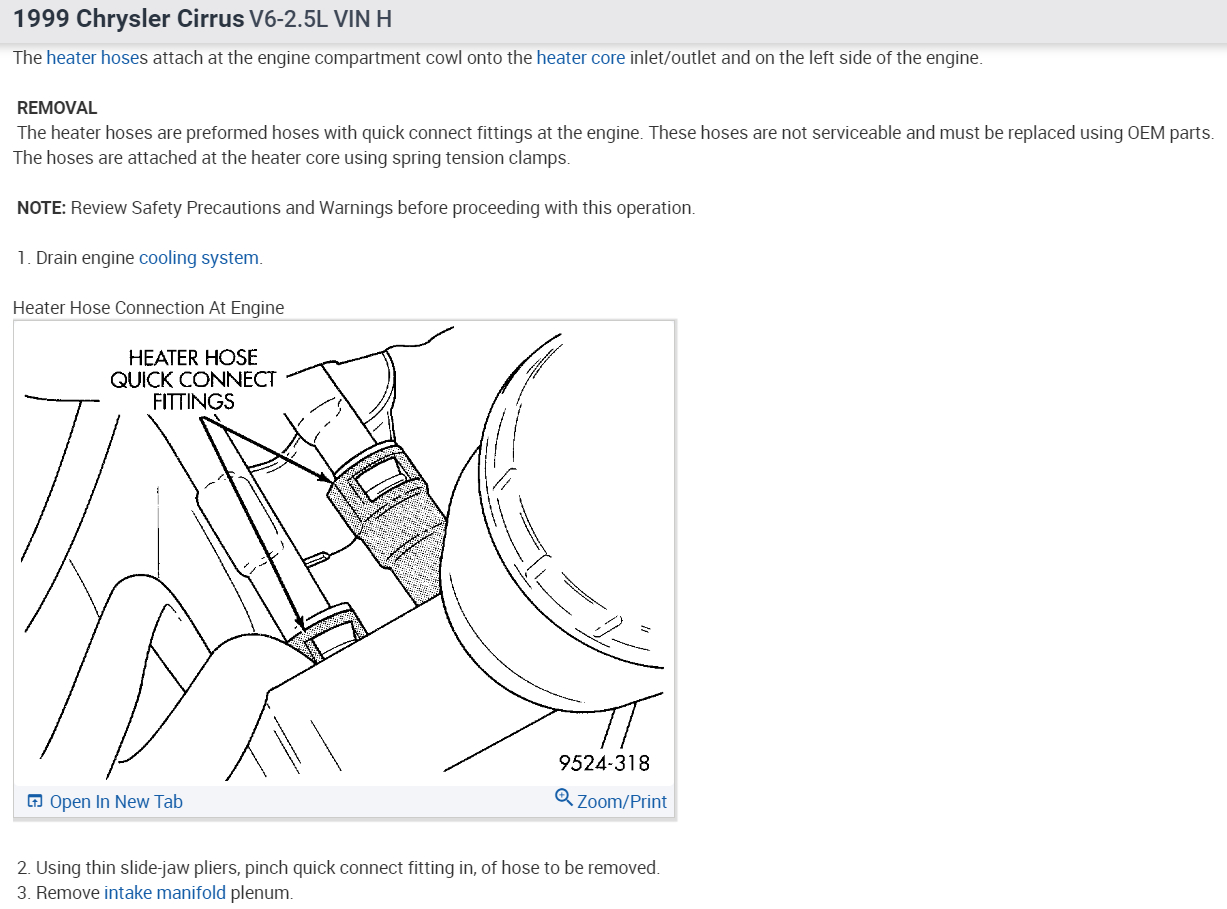Screen dimensions: 1227x909
Task: Click the Open In New Tab icon
Action: pyautogui.click(x=35, y=801)
